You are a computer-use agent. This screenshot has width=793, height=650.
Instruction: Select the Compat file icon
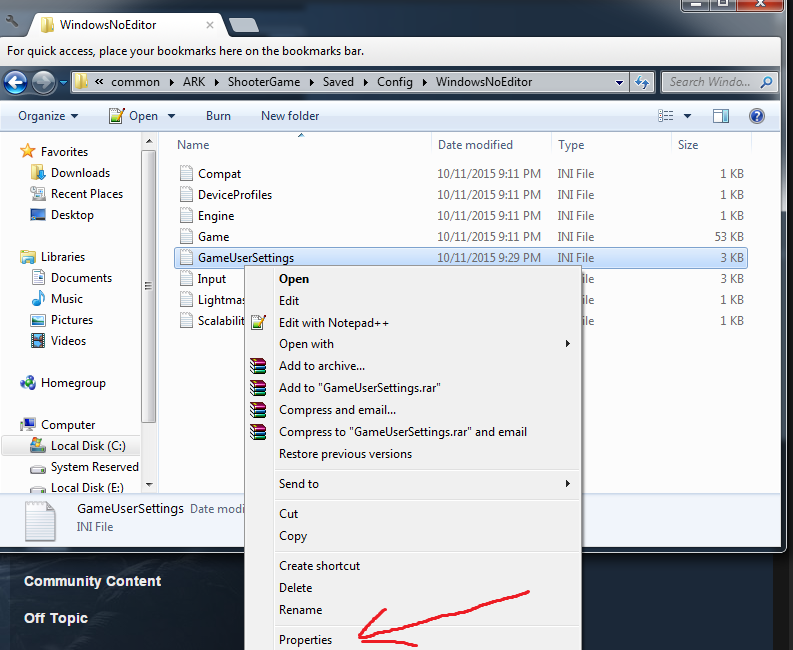(x=186, y=174)
